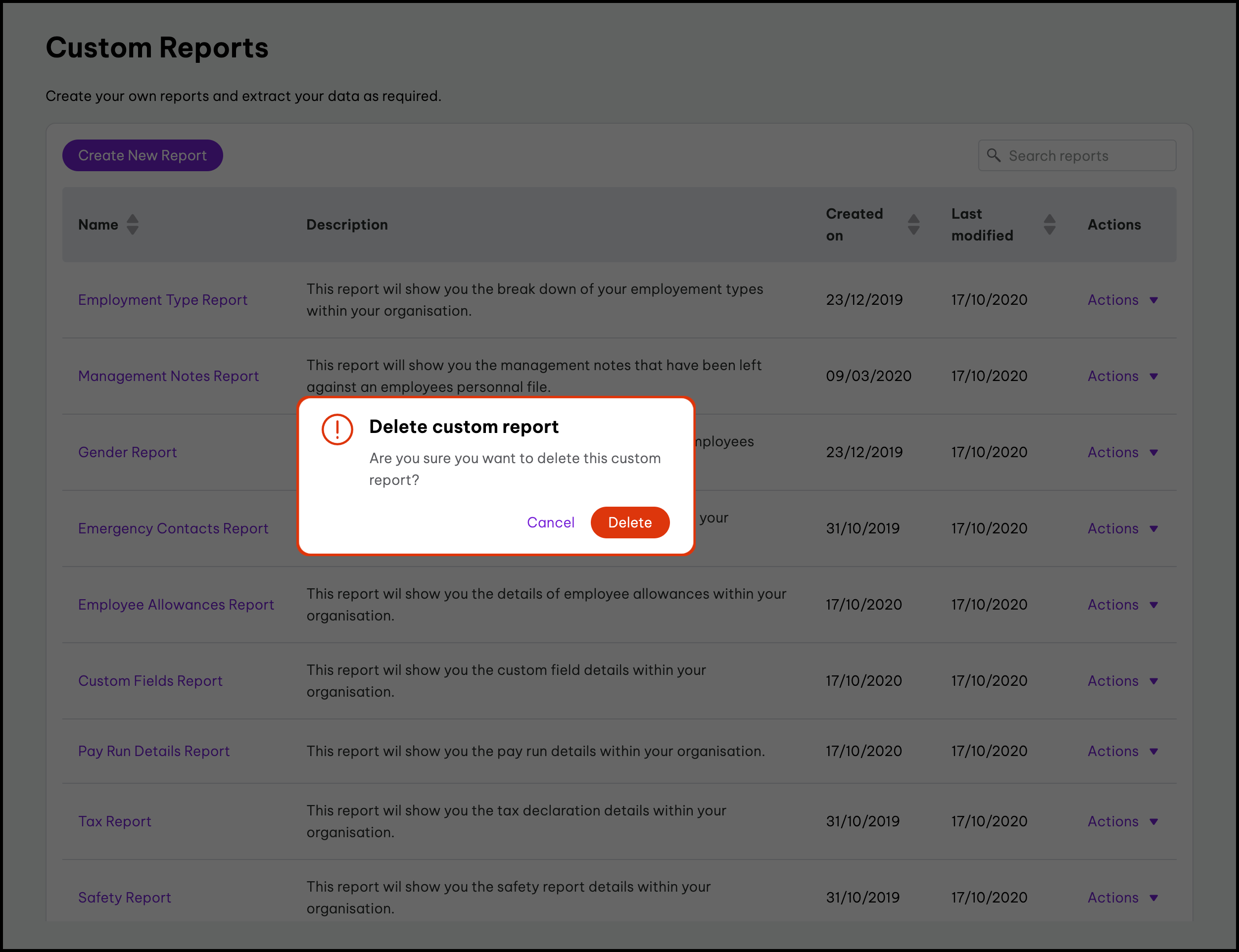
Task: Expand Actions dropdown for Pay Run Details Report
Action: pyautogui.click(x=1122, y=751)
